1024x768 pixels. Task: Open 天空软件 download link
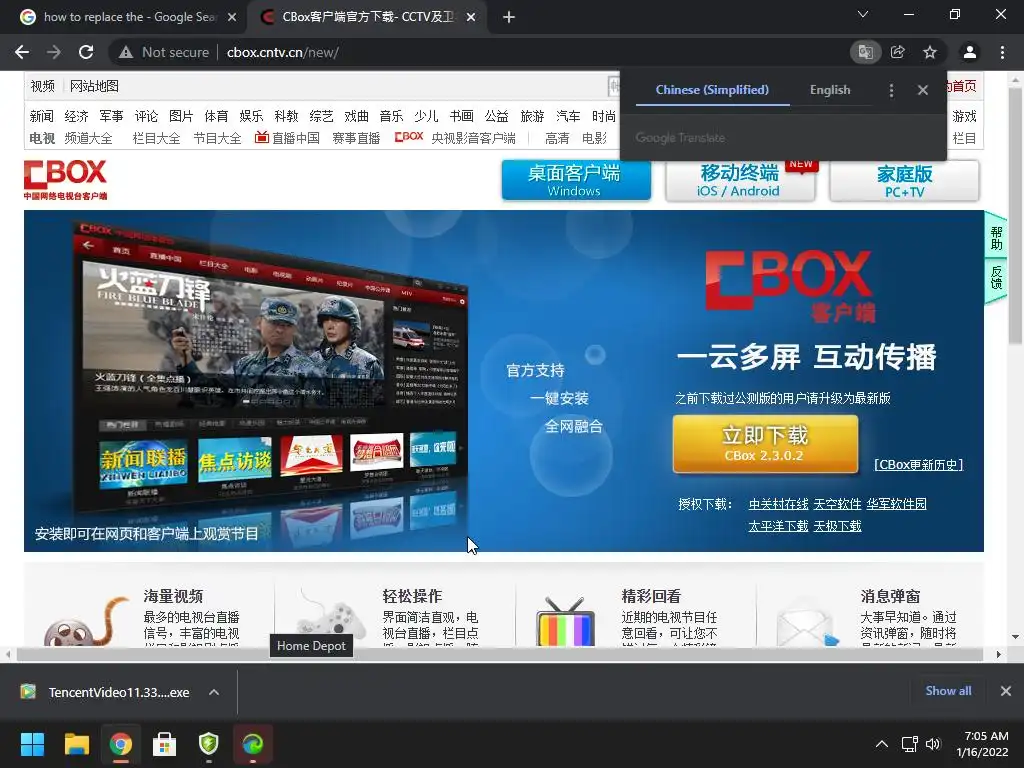[x=838, y=504]
